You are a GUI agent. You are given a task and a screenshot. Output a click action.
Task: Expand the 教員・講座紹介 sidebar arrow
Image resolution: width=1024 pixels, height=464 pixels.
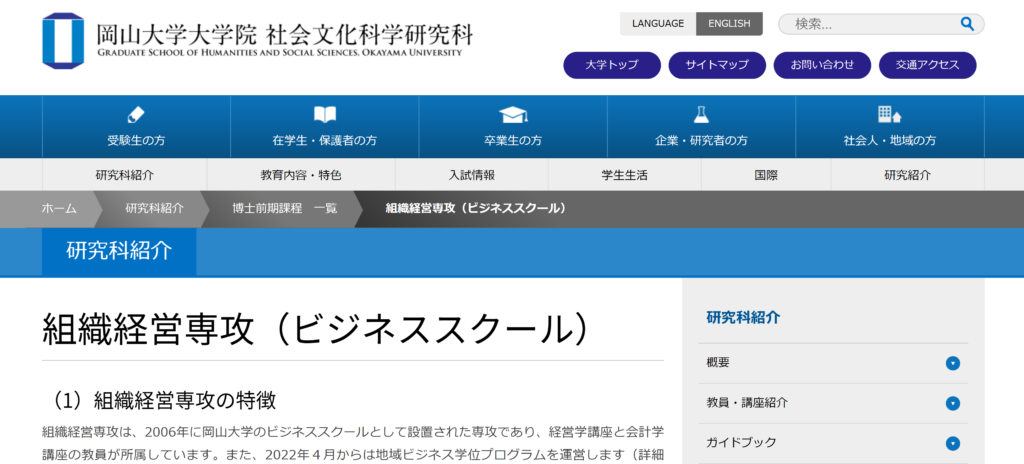pyautogui.click(x=953, y=403)
